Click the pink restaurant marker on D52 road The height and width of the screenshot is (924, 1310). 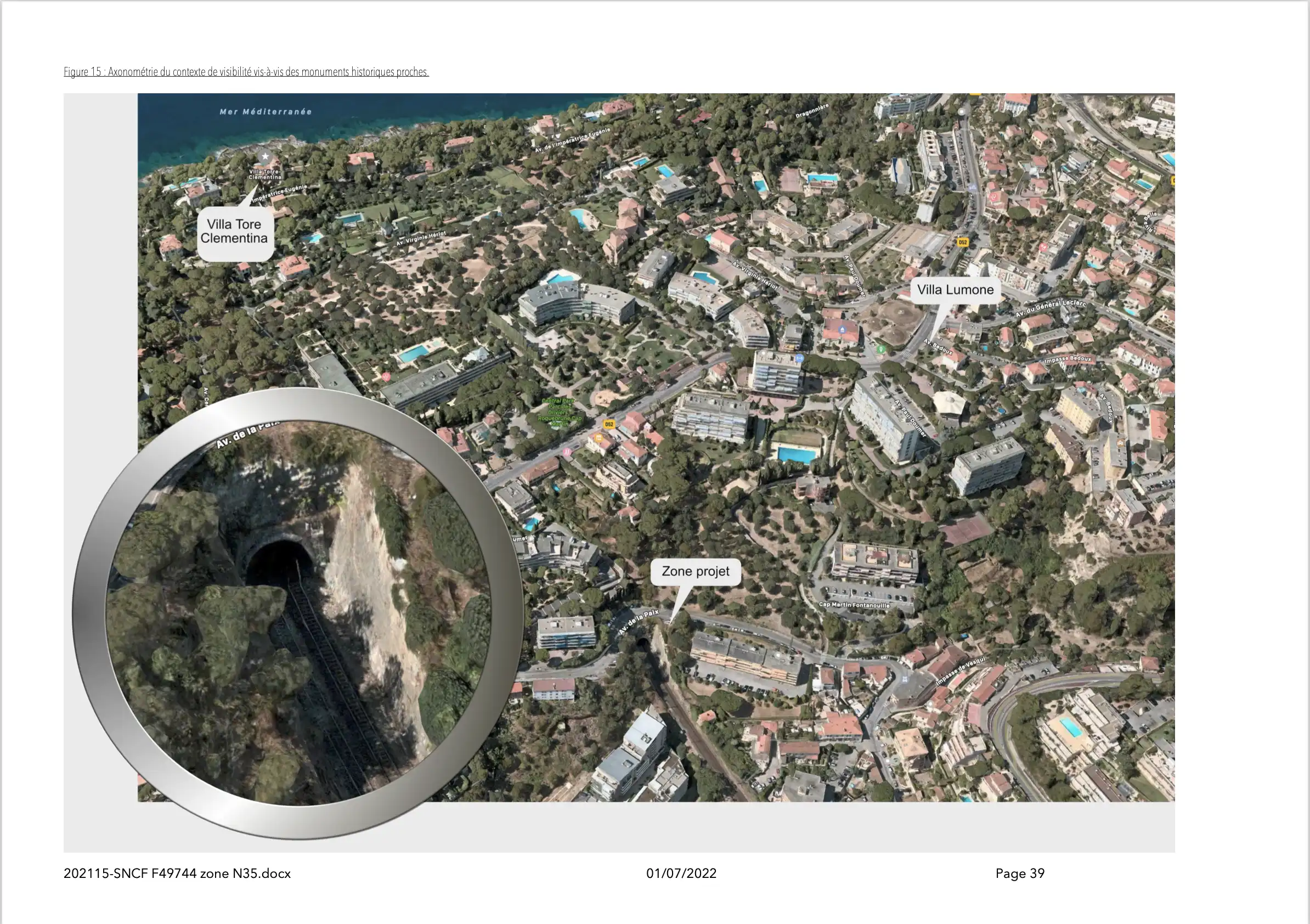pos(567,452)
